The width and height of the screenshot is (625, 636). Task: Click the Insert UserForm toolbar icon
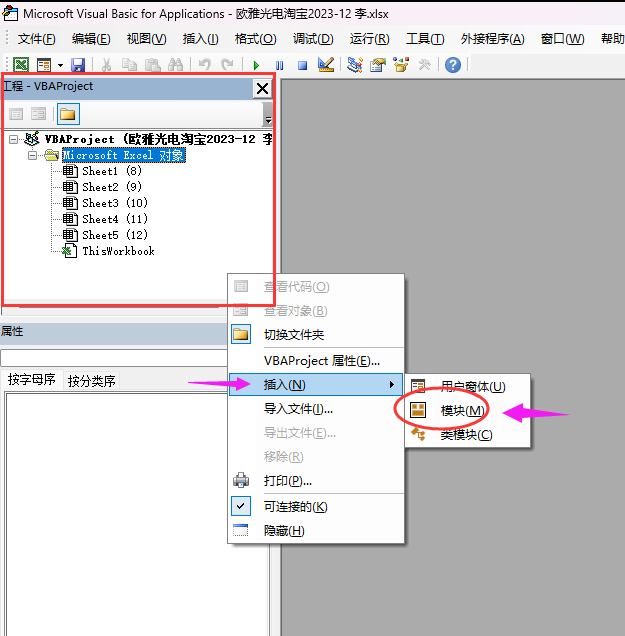(x=43, y=64)
